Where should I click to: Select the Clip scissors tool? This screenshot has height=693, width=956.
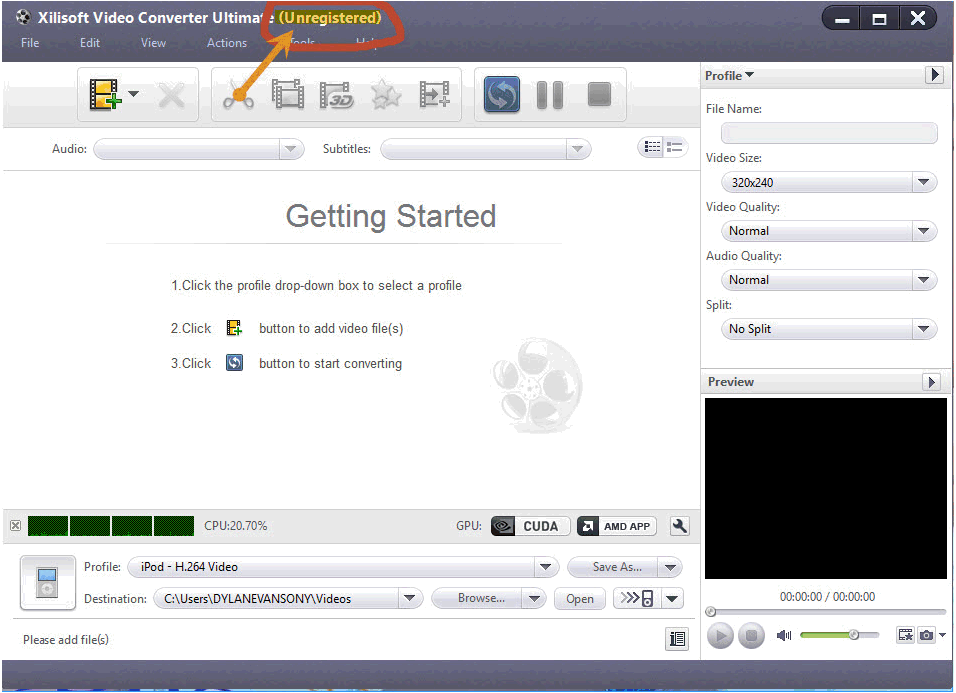click(238, 96)
